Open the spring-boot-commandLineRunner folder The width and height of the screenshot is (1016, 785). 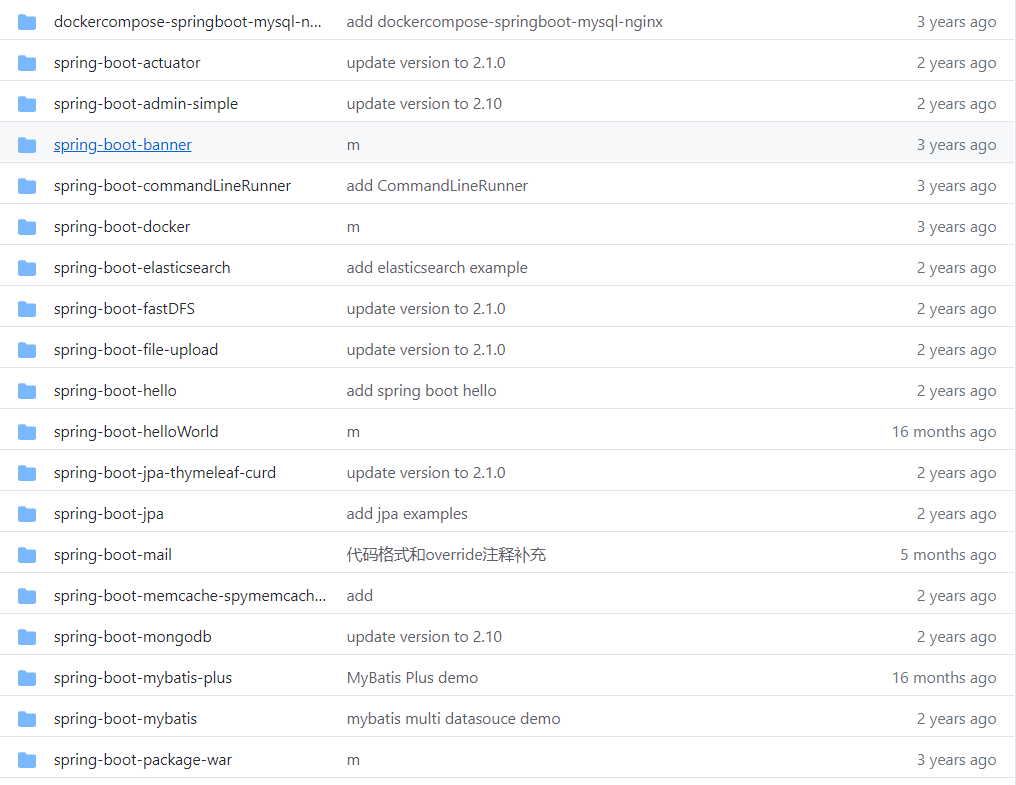172,186
